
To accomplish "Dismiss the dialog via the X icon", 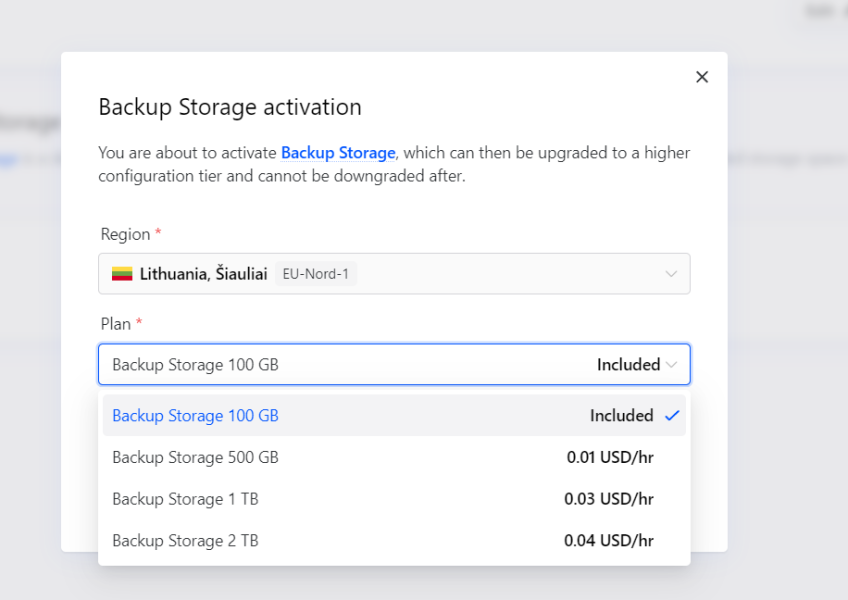I will pos(701,76).
